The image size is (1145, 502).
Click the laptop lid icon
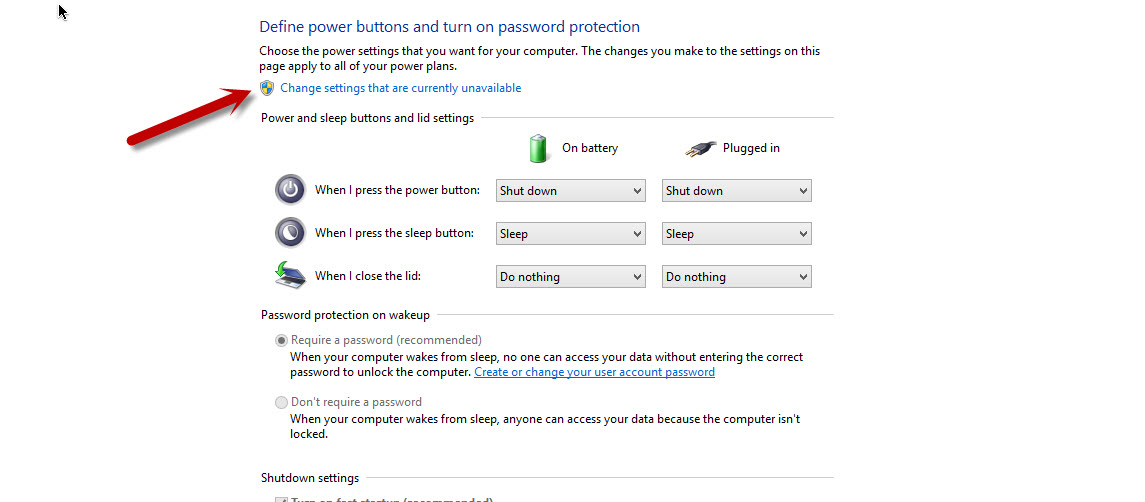(x=290, y=275)
